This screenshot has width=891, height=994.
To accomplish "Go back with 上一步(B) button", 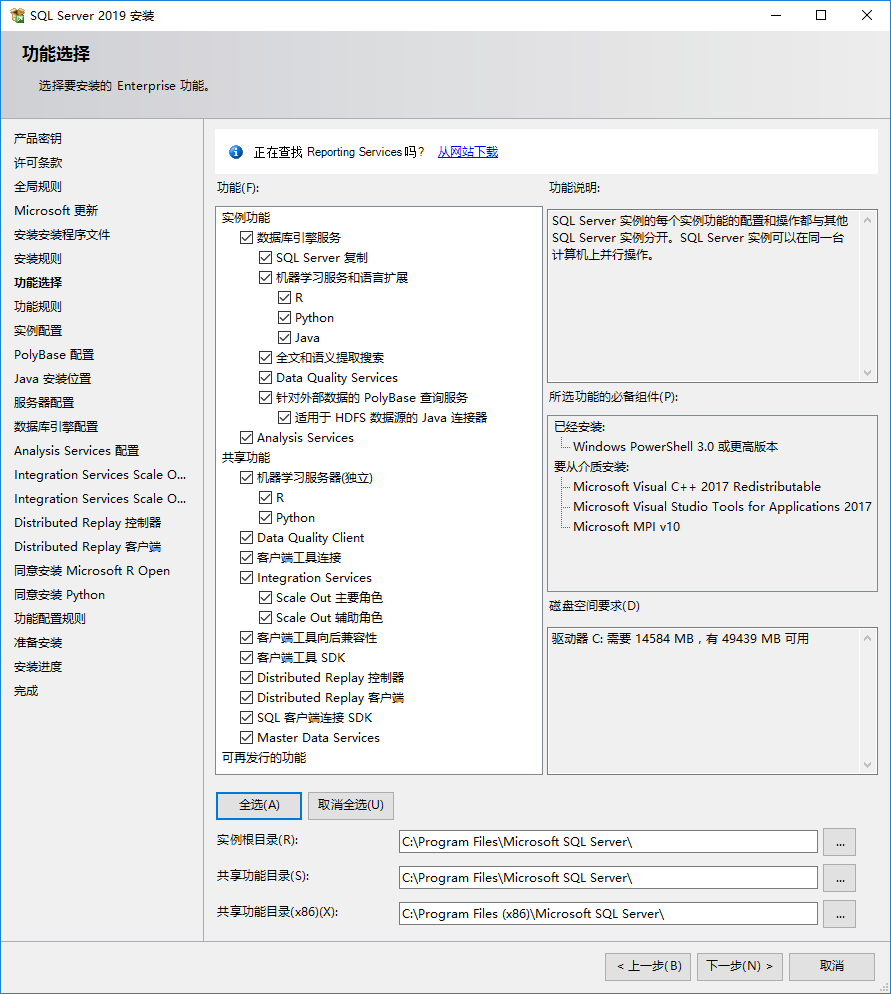I will pos(648,967).
